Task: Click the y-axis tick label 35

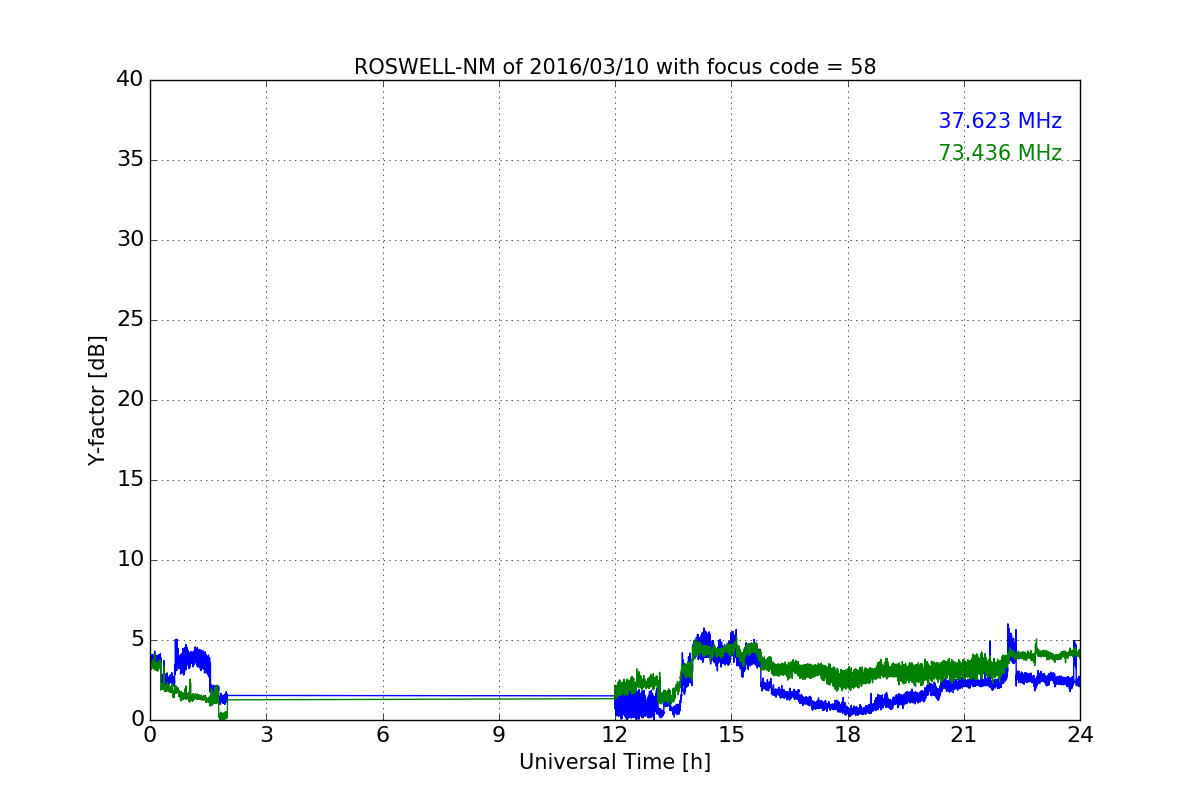Action: (x=129, y=160)
